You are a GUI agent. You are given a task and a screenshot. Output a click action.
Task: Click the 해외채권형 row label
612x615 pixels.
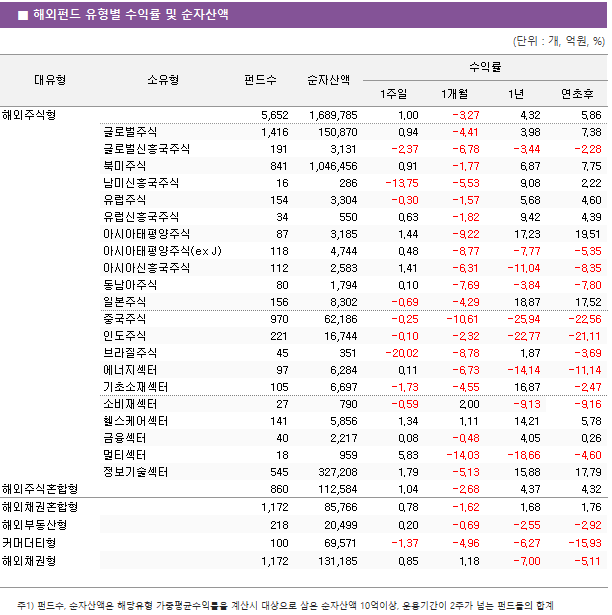coord(29,561)
